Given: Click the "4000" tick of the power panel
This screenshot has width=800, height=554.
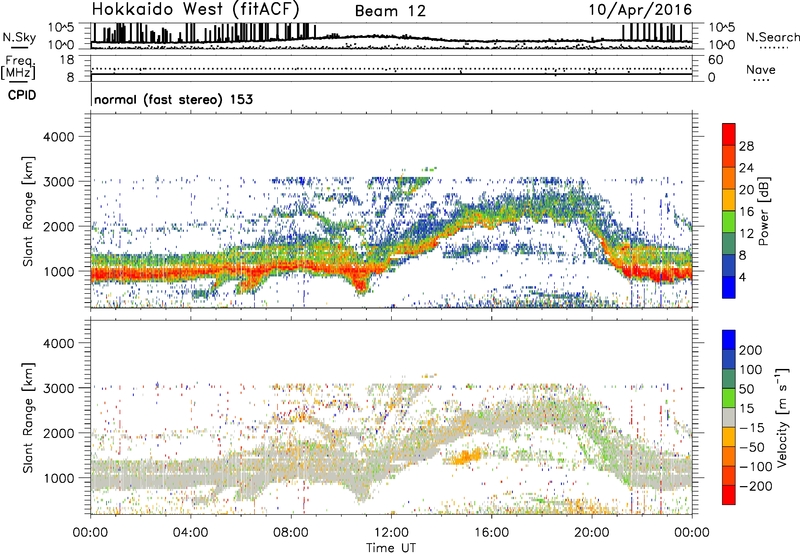Looking at the screenshot, I should tap(59, 137).
